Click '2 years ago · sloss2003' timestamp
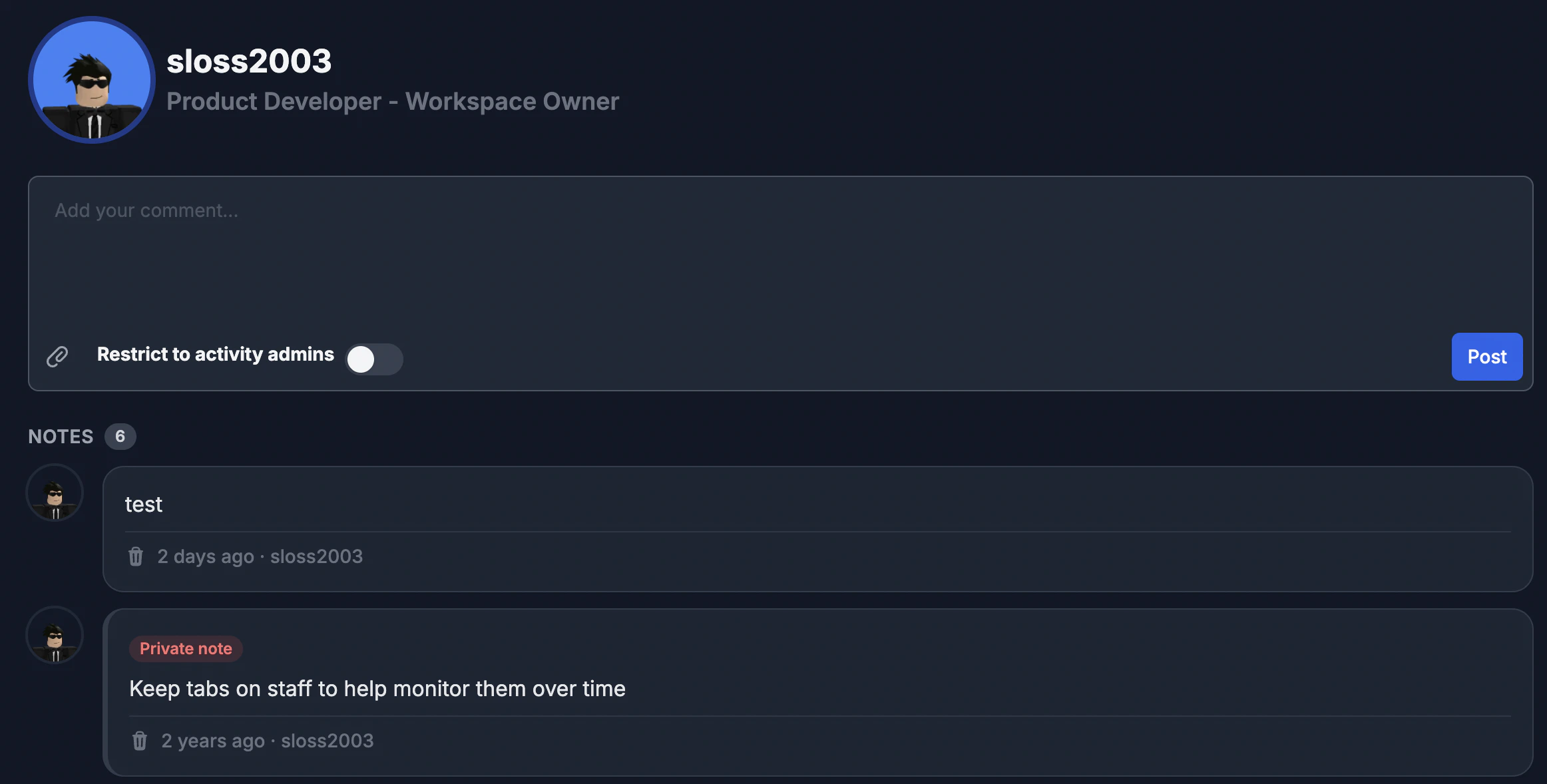This screenshot has height=784, width=1547. point(268,741)
